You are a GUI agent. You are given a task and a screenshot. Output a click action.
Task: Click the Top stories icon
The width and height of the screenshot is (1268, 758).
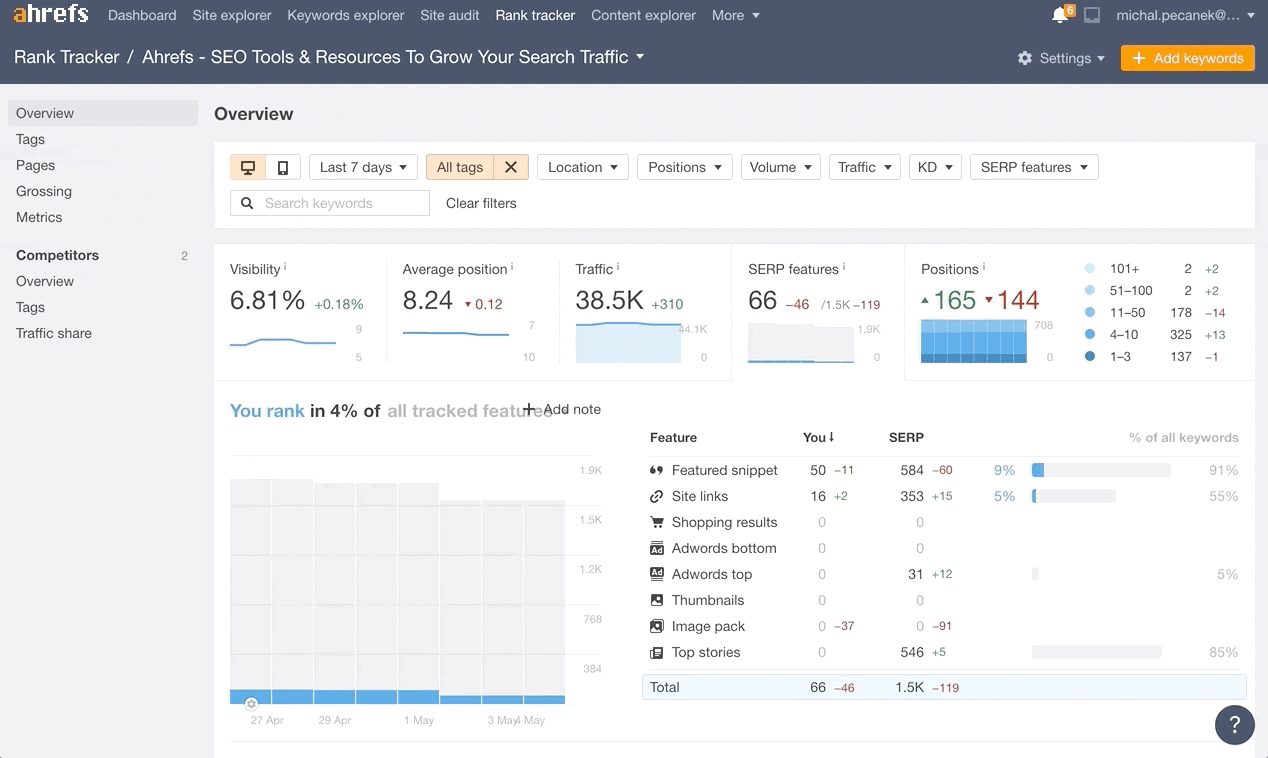pos(657,652)
